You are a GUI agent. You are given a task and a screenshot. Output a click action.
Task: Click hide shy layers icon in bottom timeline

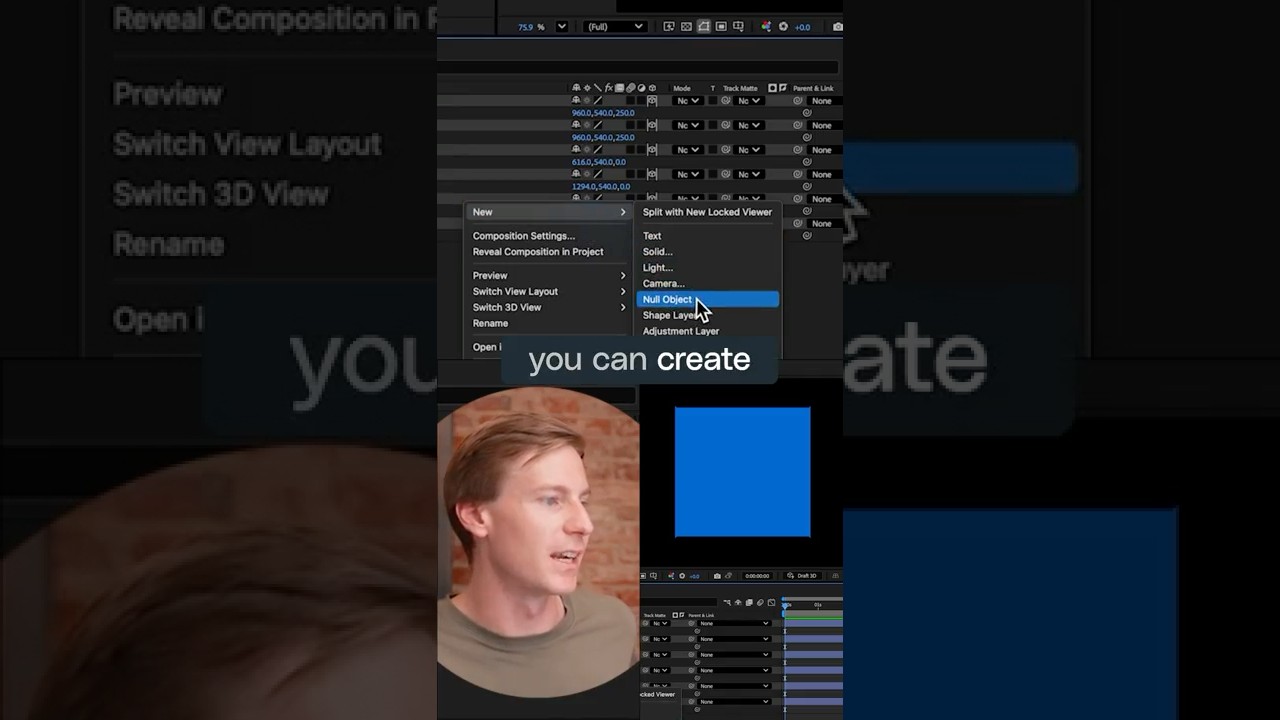[738, 603]
